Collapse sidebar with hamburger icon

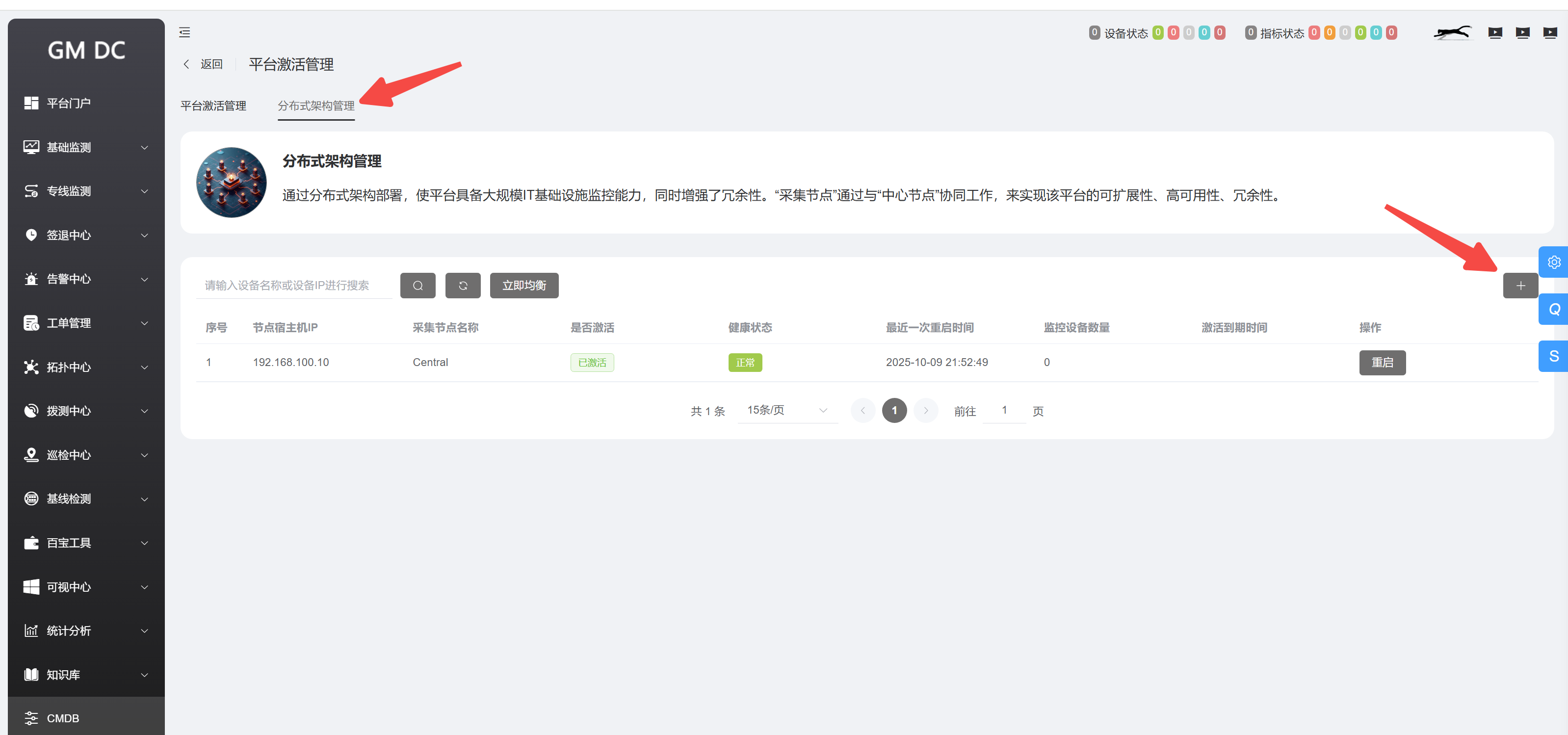coord(184,33)
